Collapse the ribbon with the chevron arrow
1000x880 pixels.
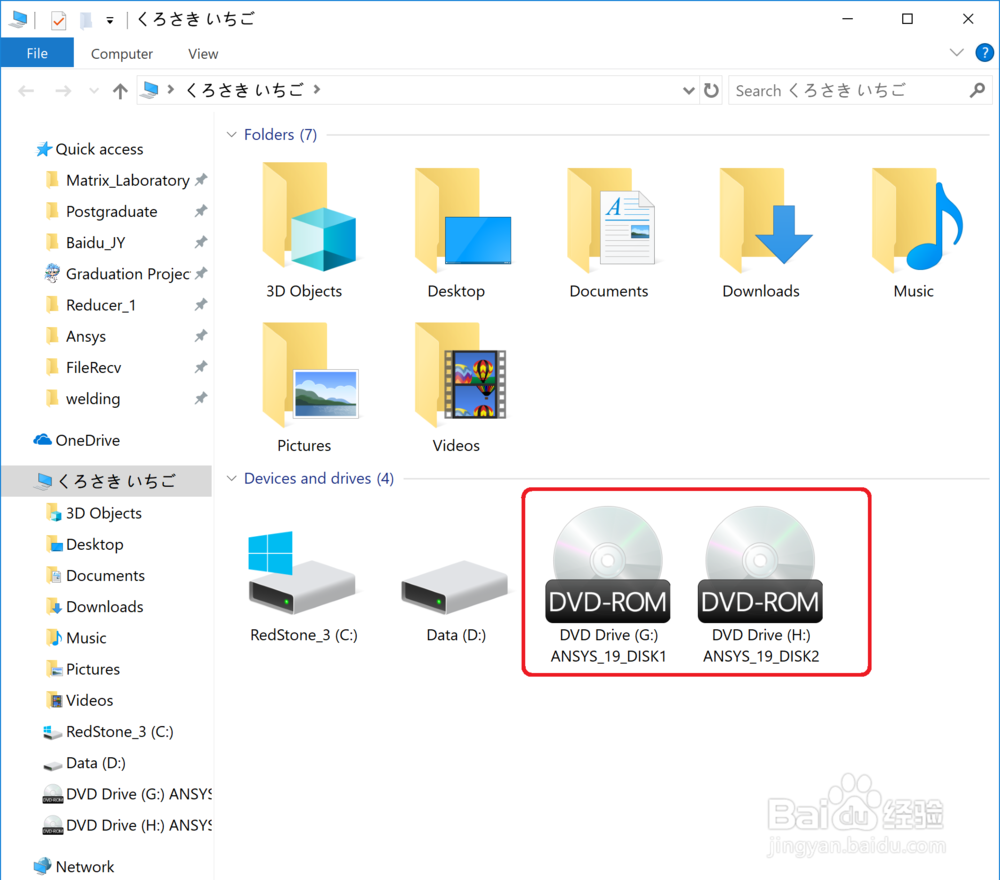[957, 53]
